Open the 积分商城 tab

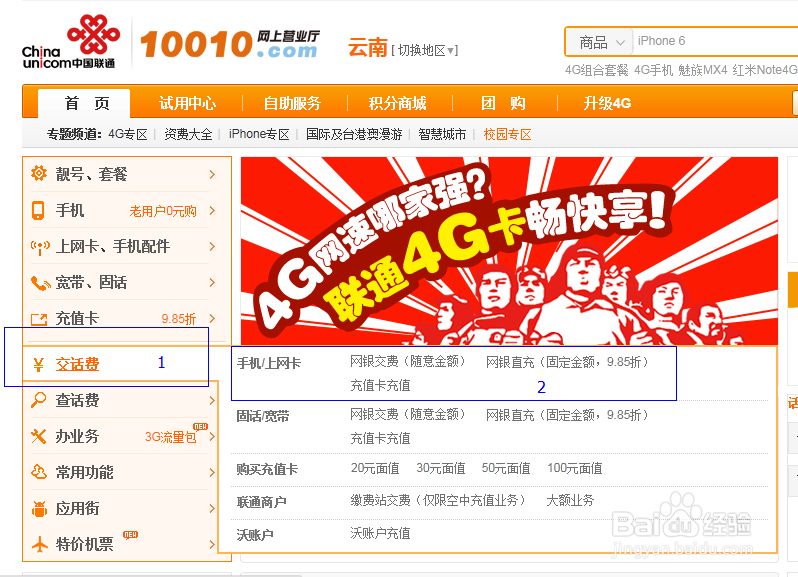[x=397, y=103]
